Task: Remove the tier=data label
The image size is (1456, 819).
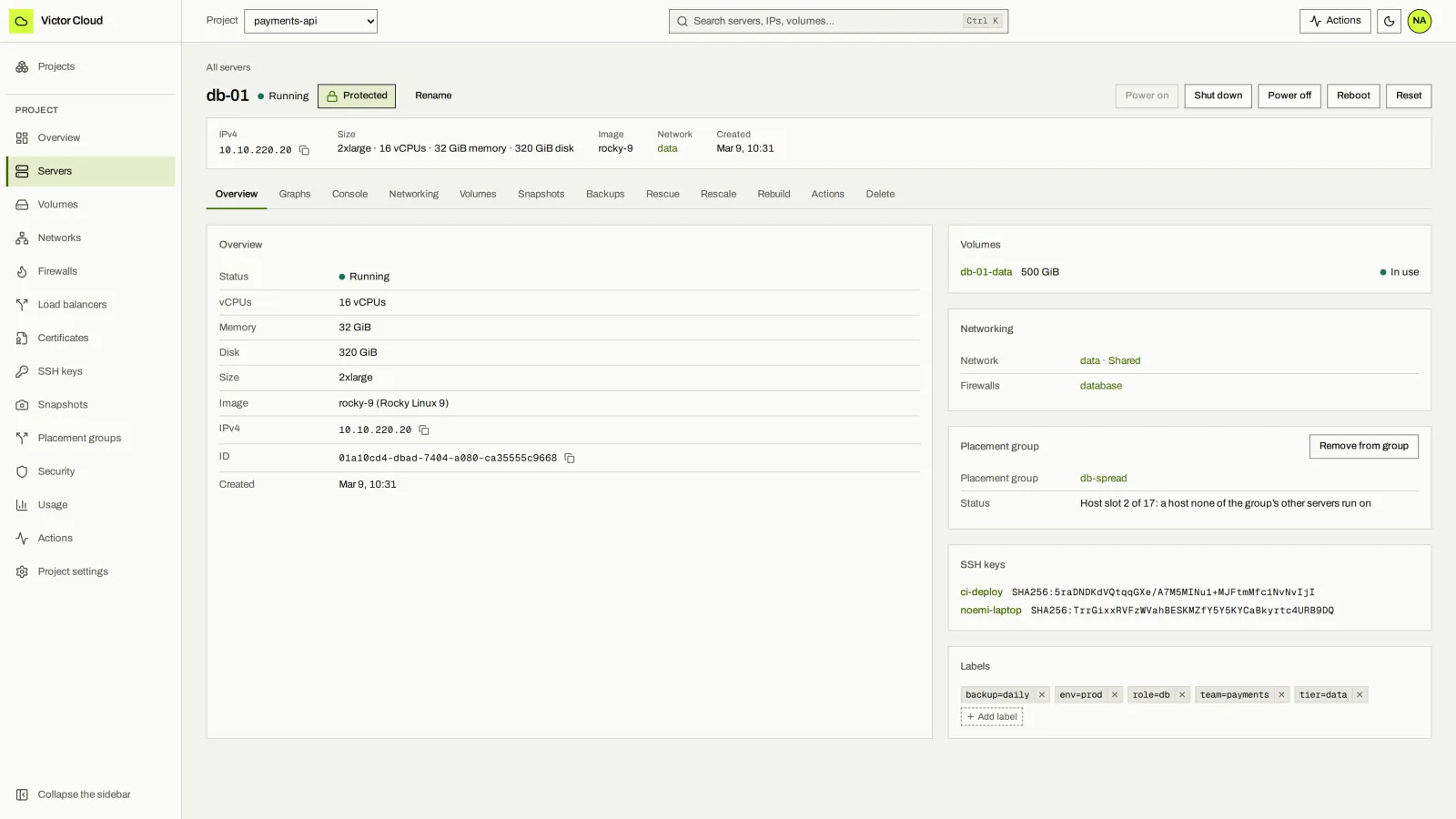Action: (1360, 695)
